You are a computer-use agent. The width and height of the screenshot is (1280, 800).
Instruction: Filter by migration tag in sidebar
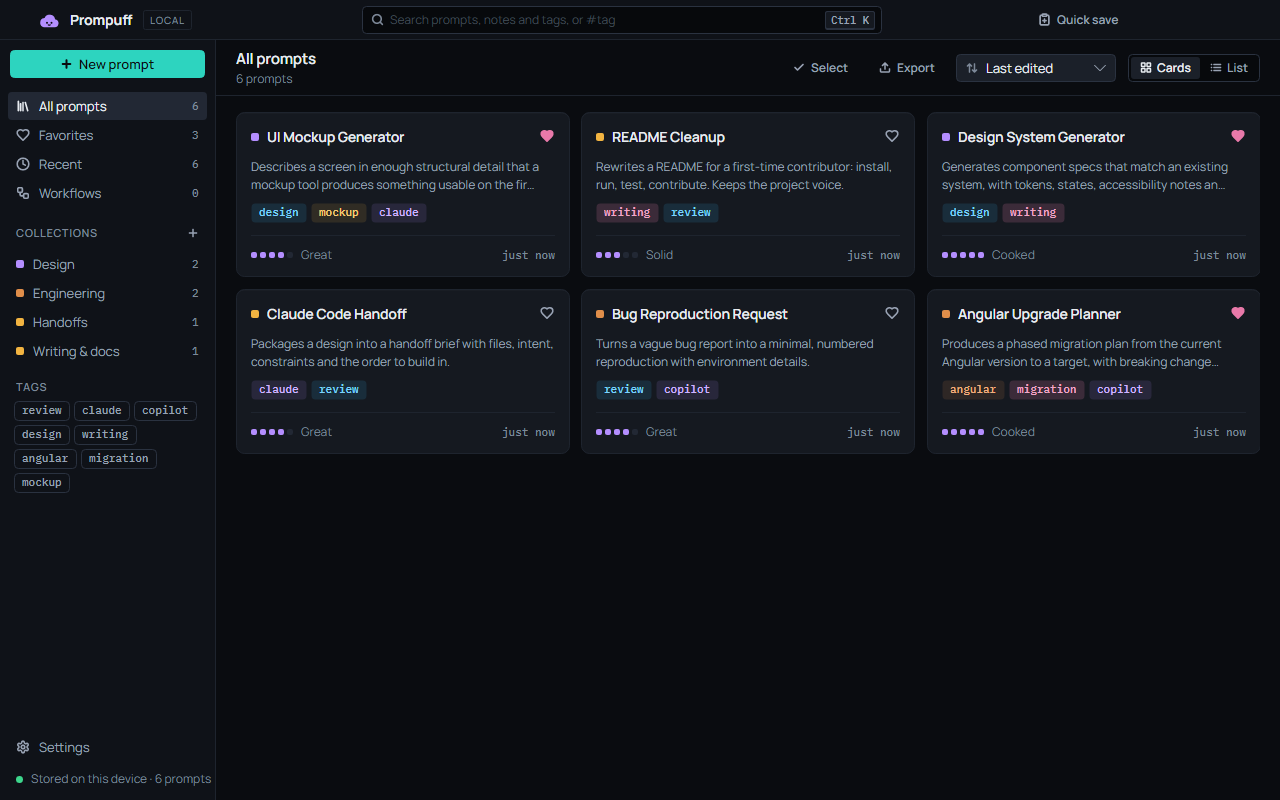(x=119, y=458)
